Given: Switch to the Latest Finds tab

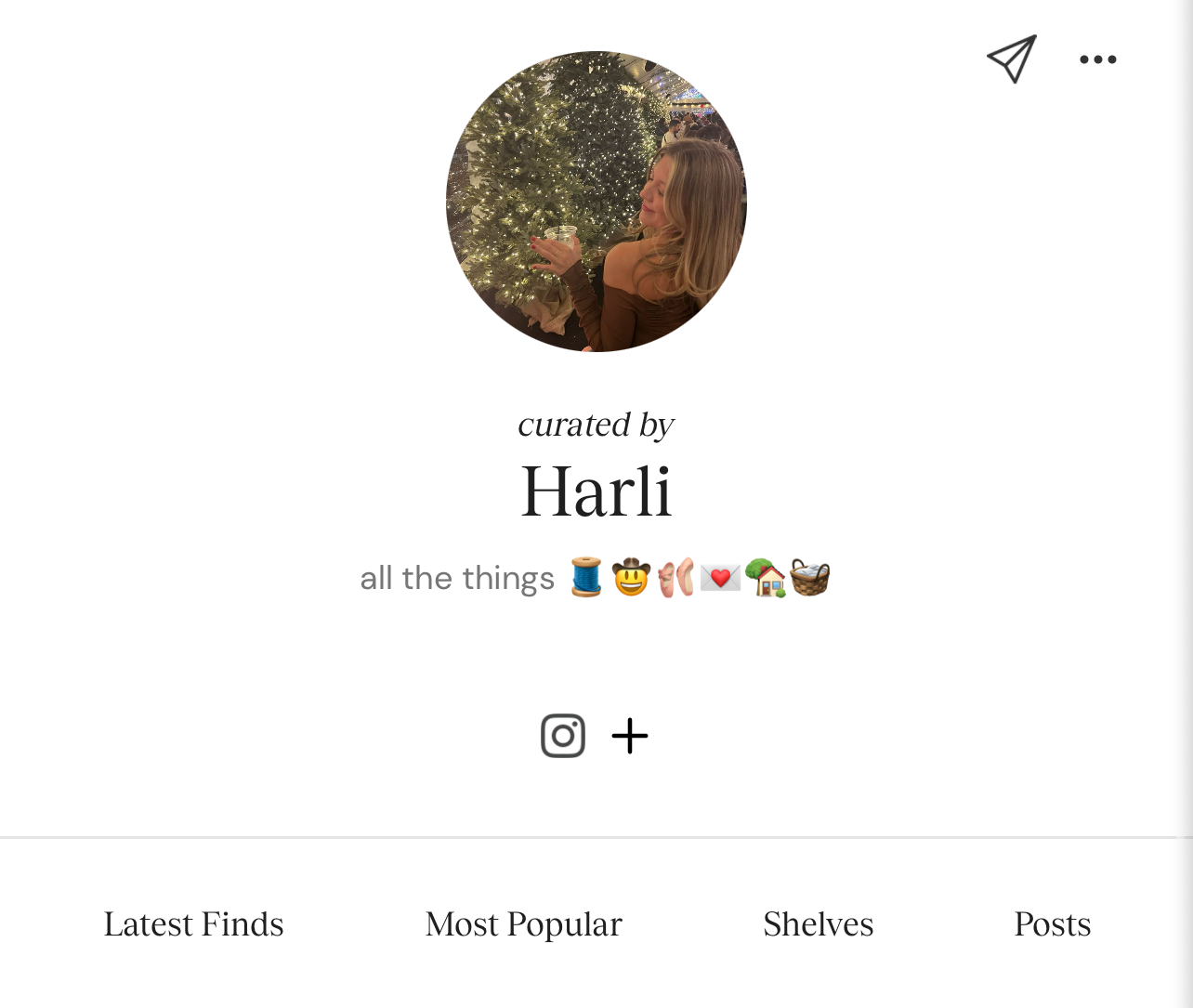Looking at the screenshot, I should point(193,924).
